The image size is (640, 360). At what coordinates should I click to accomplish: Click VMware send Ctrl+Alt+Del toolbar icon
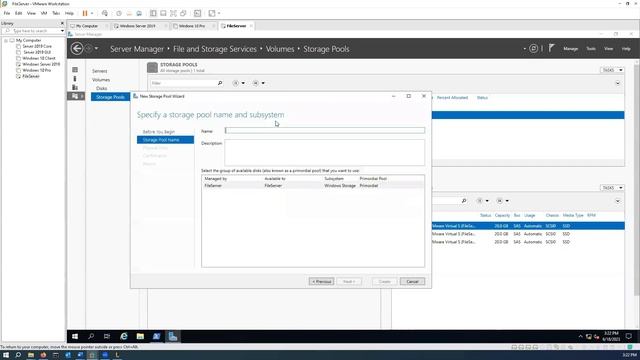(105, 13)
